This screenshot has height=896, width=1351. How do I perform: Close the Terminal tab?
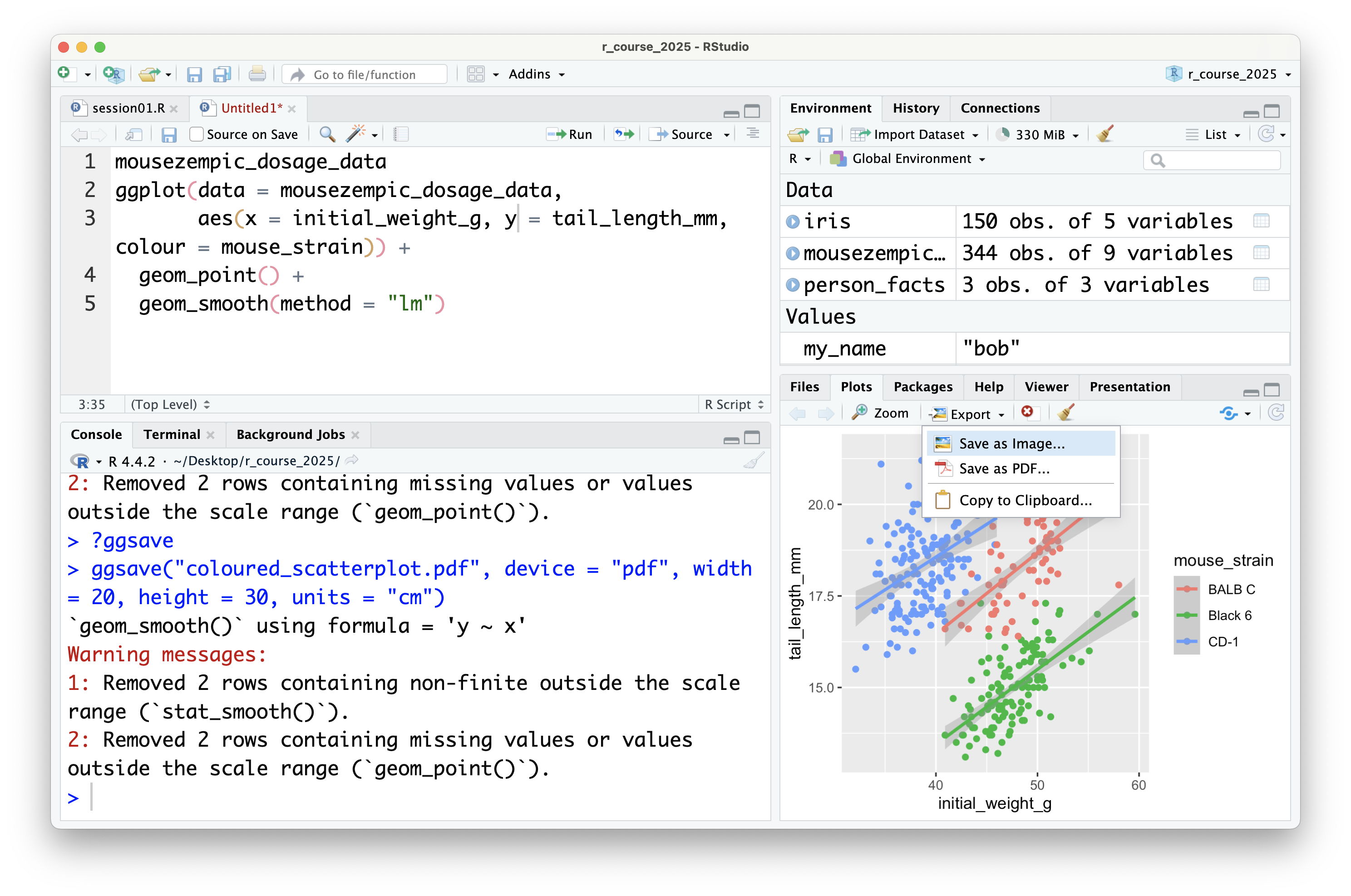[210, 435]
